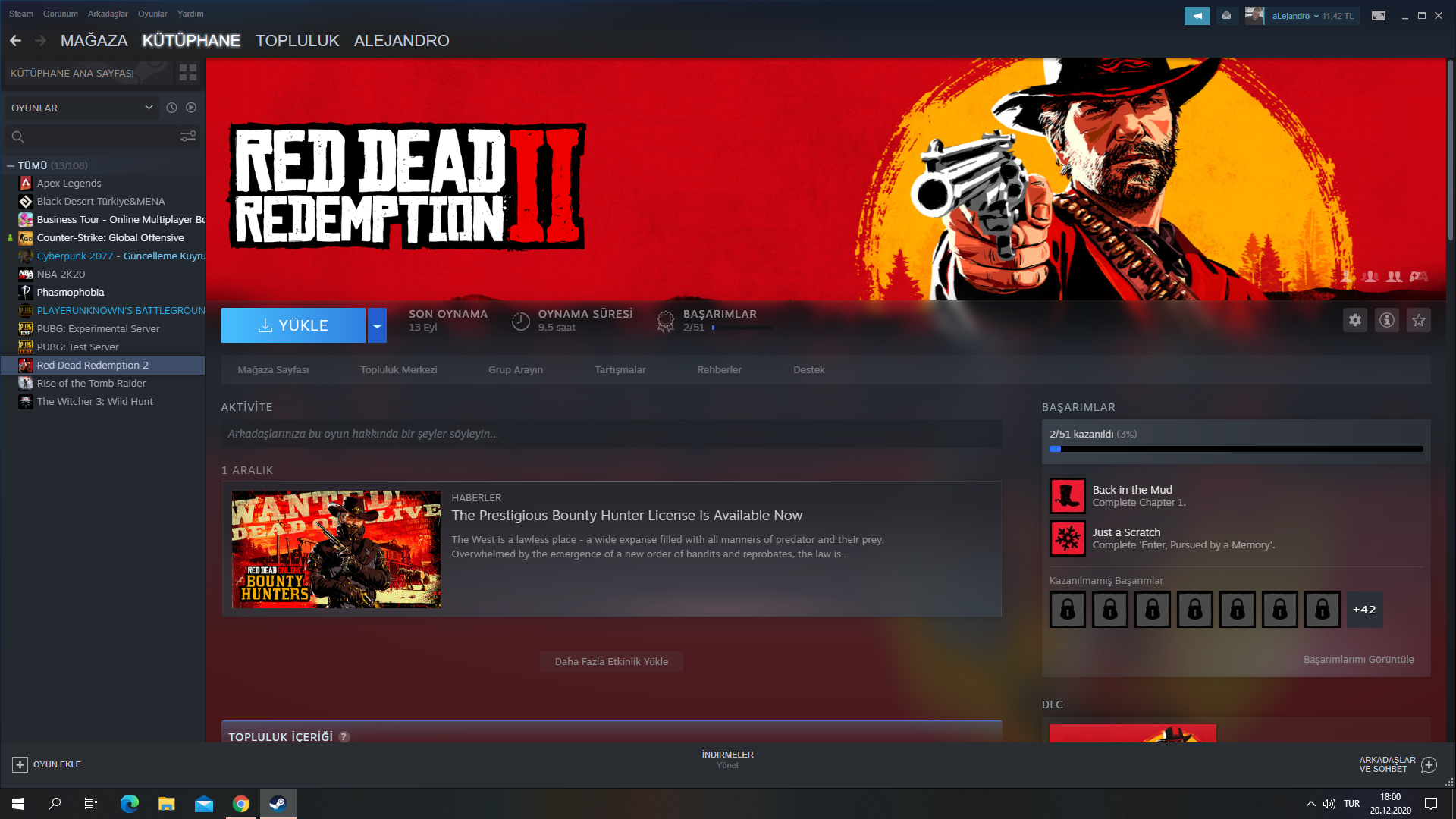This screenshot has height=819, width=1456.
Task: Open Bounty Hunters news thumbnail
Action: [x=336, y=549]
